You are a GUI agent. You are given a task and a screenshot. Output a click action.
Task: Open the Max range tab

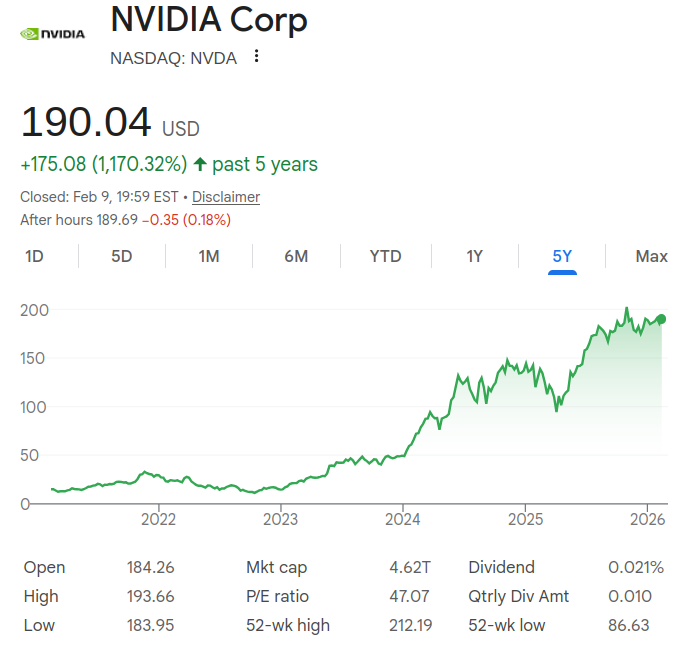coord(651,257)
